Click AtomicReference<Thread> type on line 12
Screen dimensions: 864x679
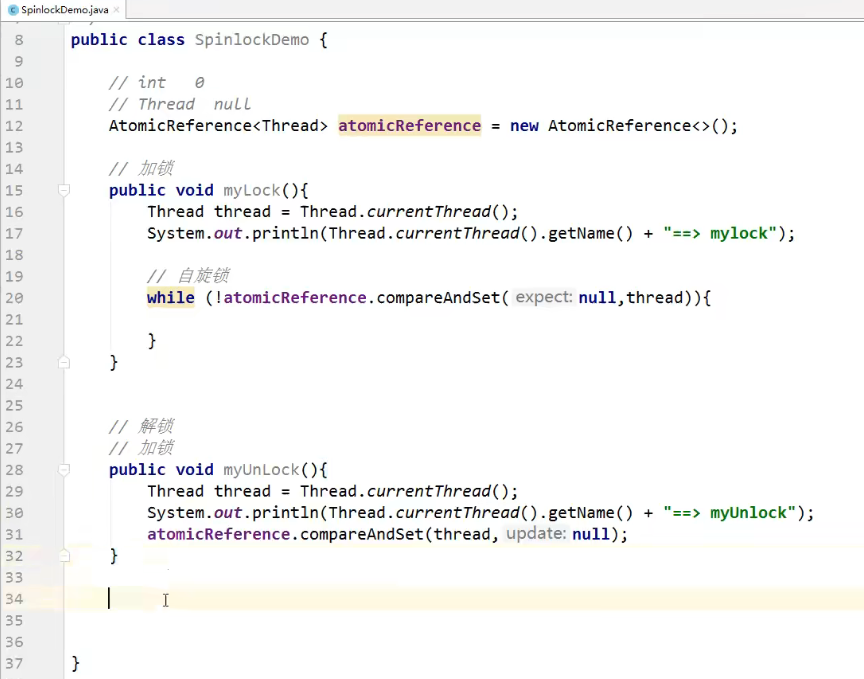click(218, 126)
